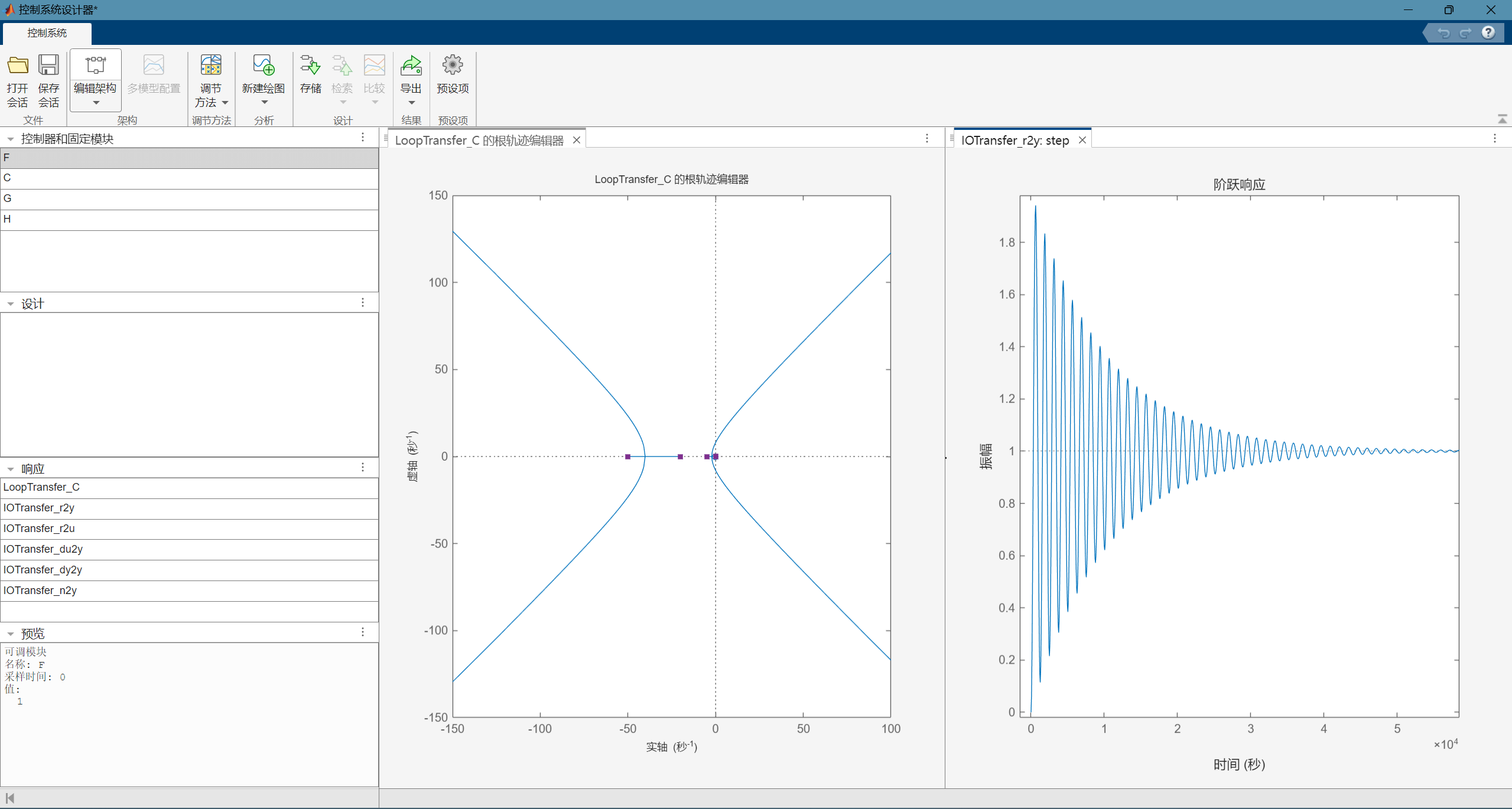The image size is (1512, 809).
Task: Click the Open Session folder icon
Action: tap(18, 66)
